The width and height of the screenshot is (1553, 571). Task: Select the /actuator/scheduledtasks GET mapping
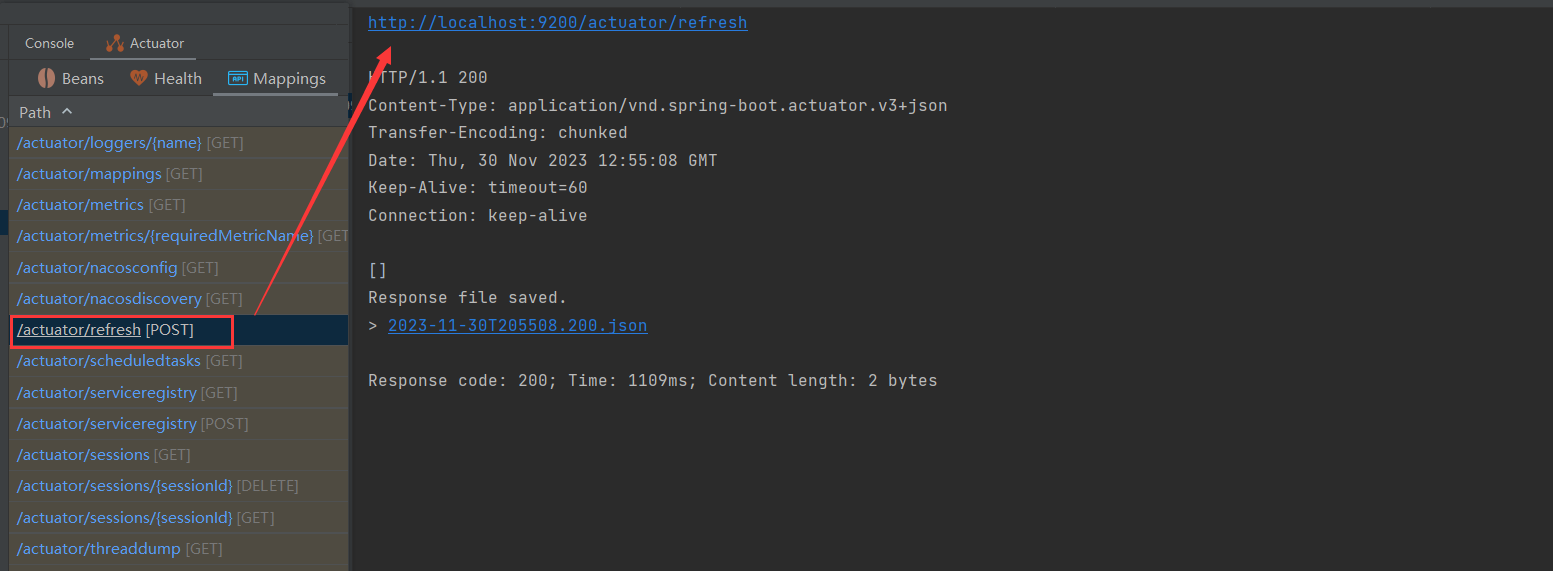(109, 361)
